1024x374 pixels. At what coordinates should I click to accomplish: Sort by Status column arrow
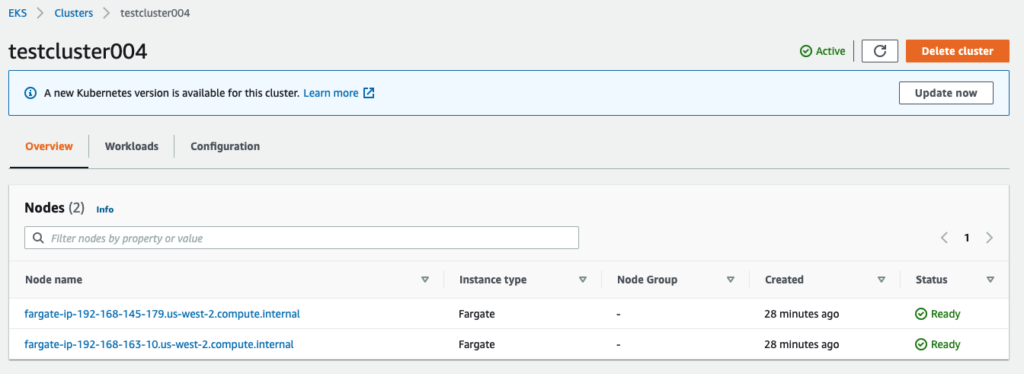pyautogui.click(x=991, y=279)
